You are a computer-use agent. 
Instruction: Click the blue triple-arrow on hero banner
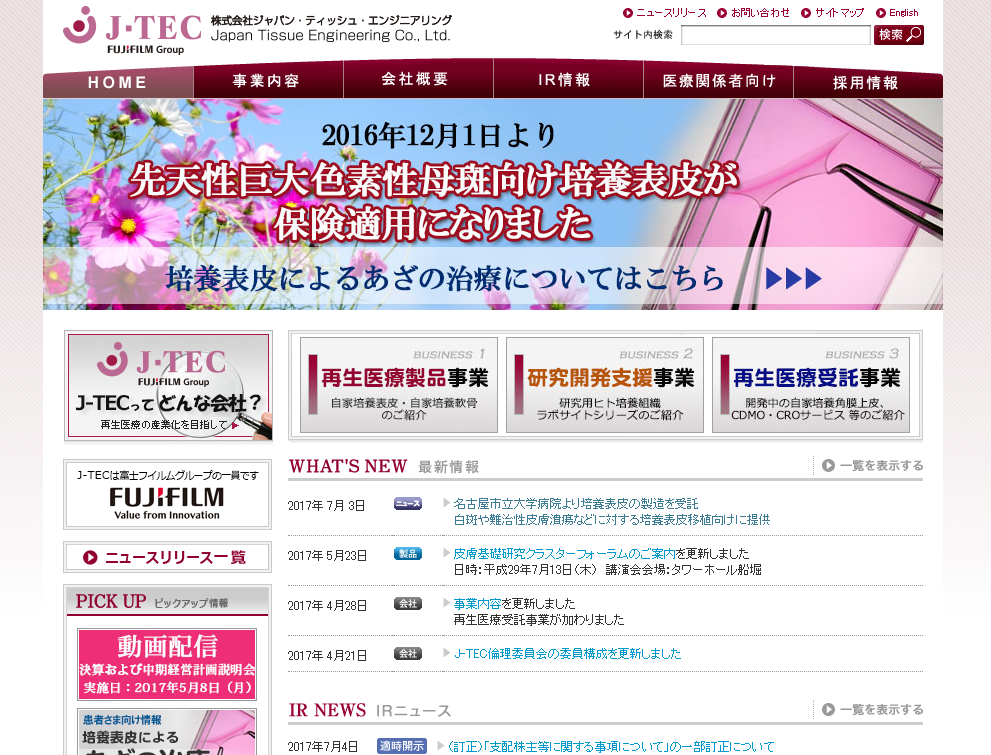tap(793, 278)
